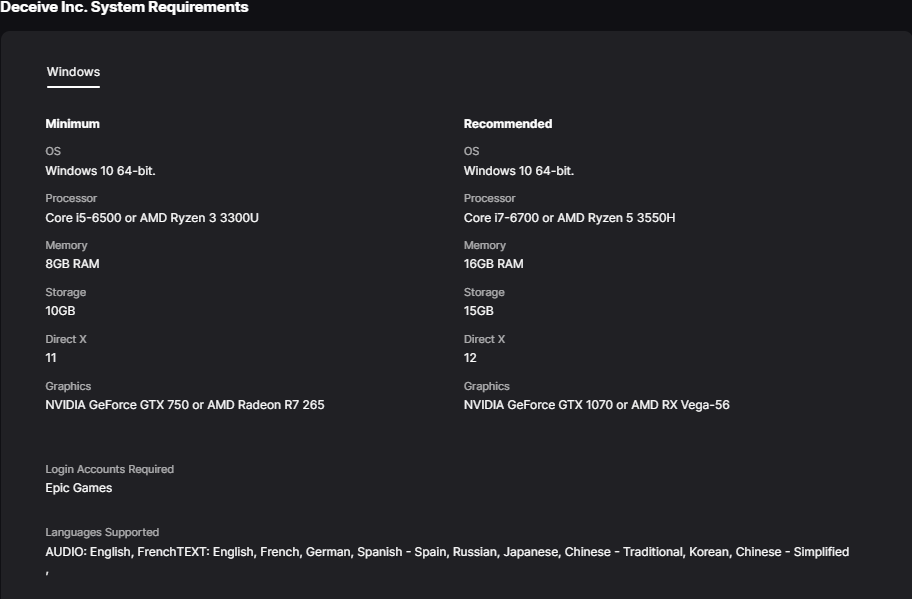This screenshot has width=912, height=599.
Task: Click the Direct X 12 value
Action: coord(470,358)
